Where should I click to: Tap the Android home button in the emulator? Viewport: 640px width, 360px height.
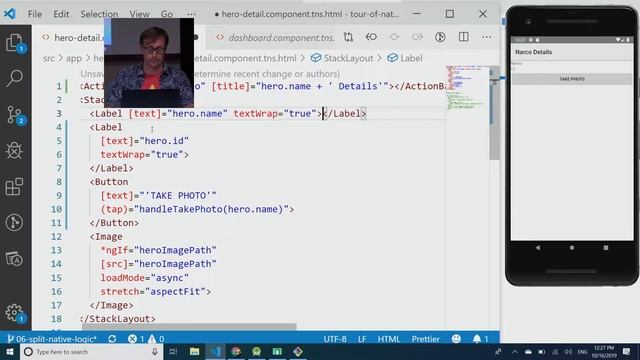pos(572,248)
